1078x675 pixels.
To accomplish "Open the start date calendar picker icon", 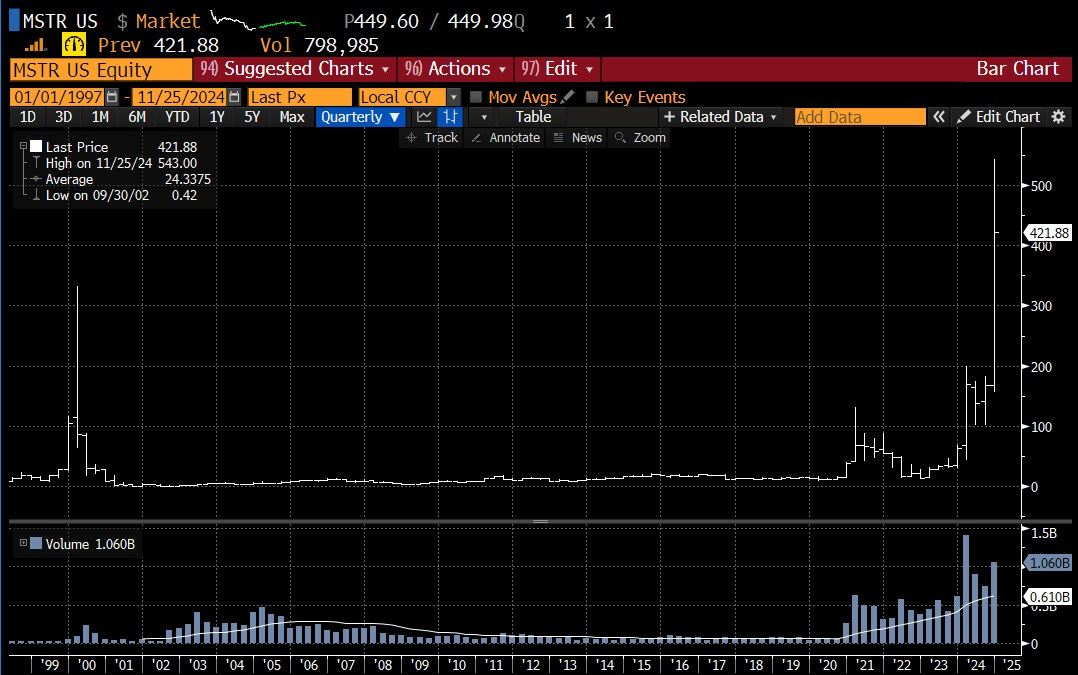I will point(112,97).
